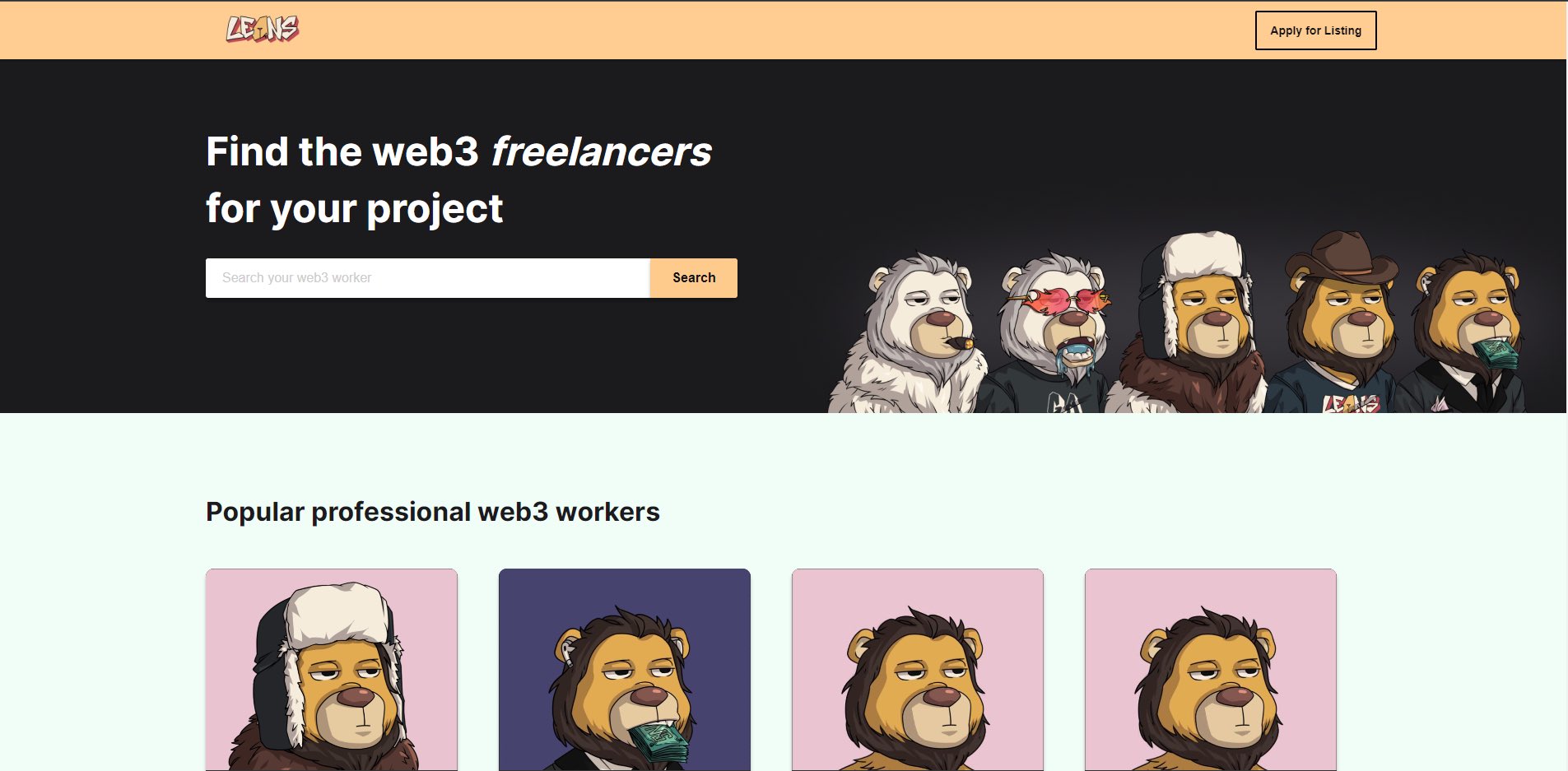Viewport: 1568px width, 771px height.
Task: Open the third pink worker card
Action: coord(918,670)
